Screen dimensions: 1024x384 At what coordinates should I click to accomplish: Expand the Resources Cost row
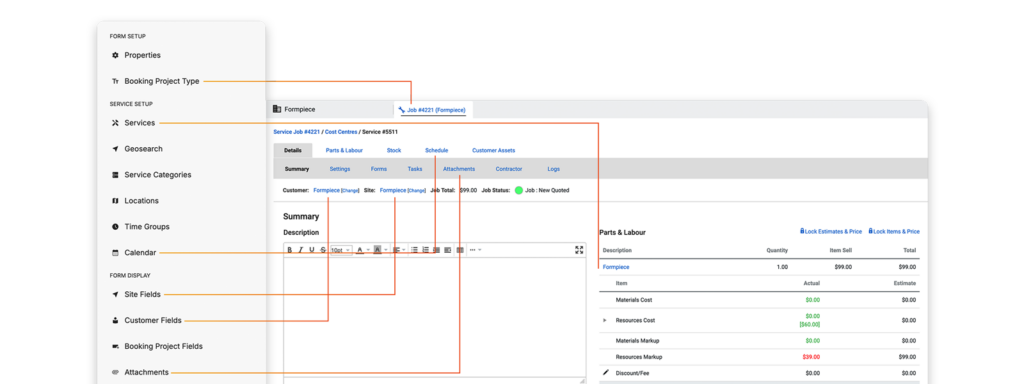[x=604, y=321]
